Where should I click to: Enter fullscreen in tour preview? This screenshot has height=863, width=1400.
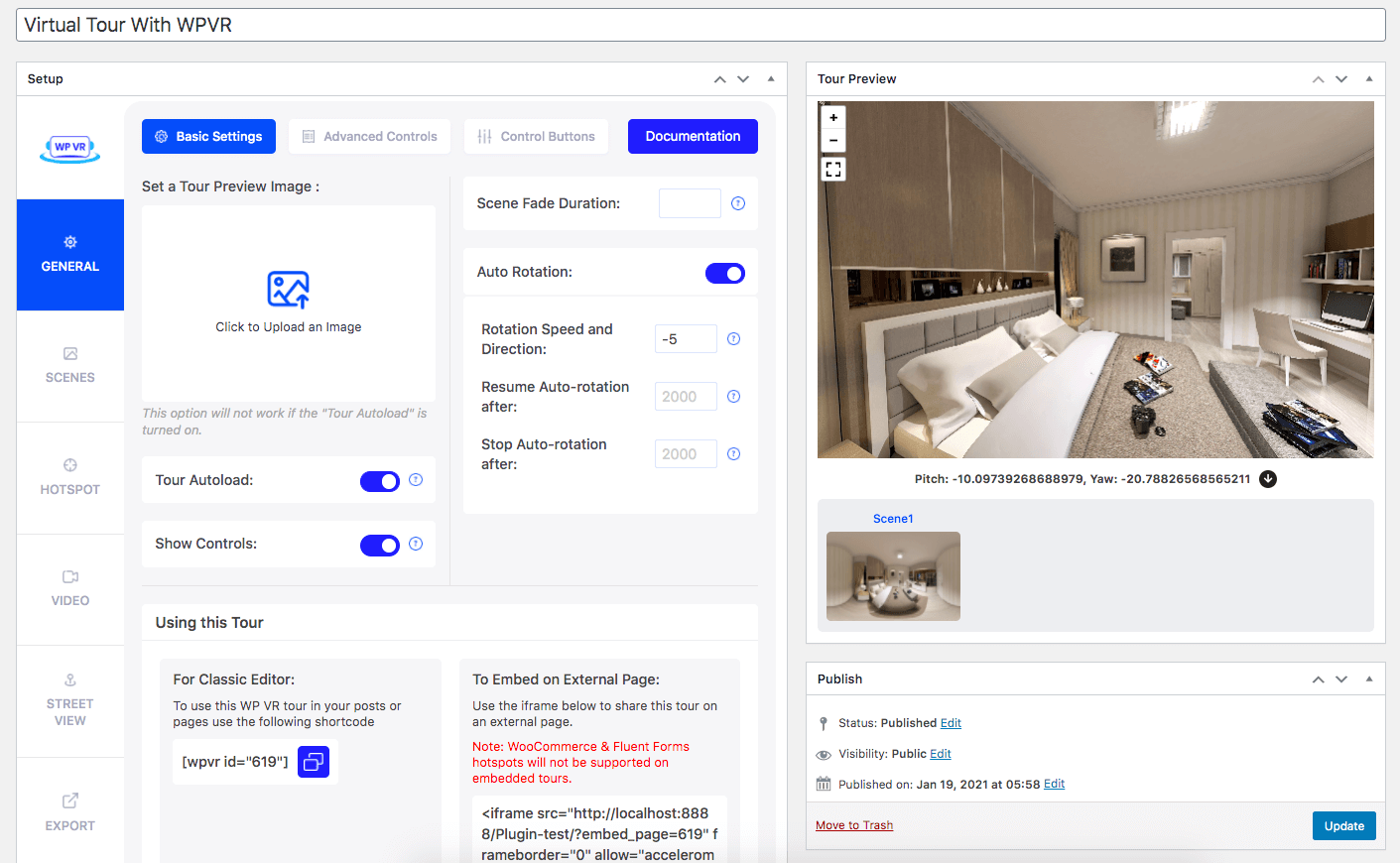tap(833, 170)
